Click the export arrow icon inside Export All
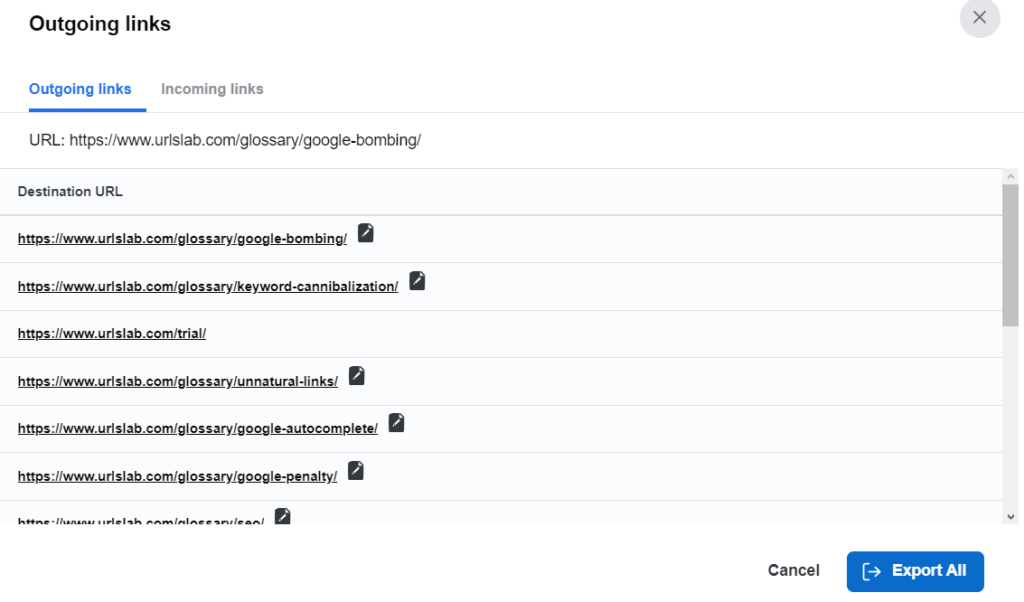Image resolution: width=1024 pixels, height=602 pixels. [872, 571]
